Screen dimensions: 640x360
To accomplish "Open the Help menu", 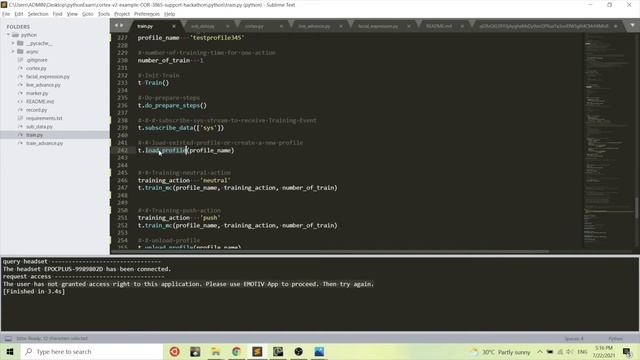I will click(x=169, y=14).
